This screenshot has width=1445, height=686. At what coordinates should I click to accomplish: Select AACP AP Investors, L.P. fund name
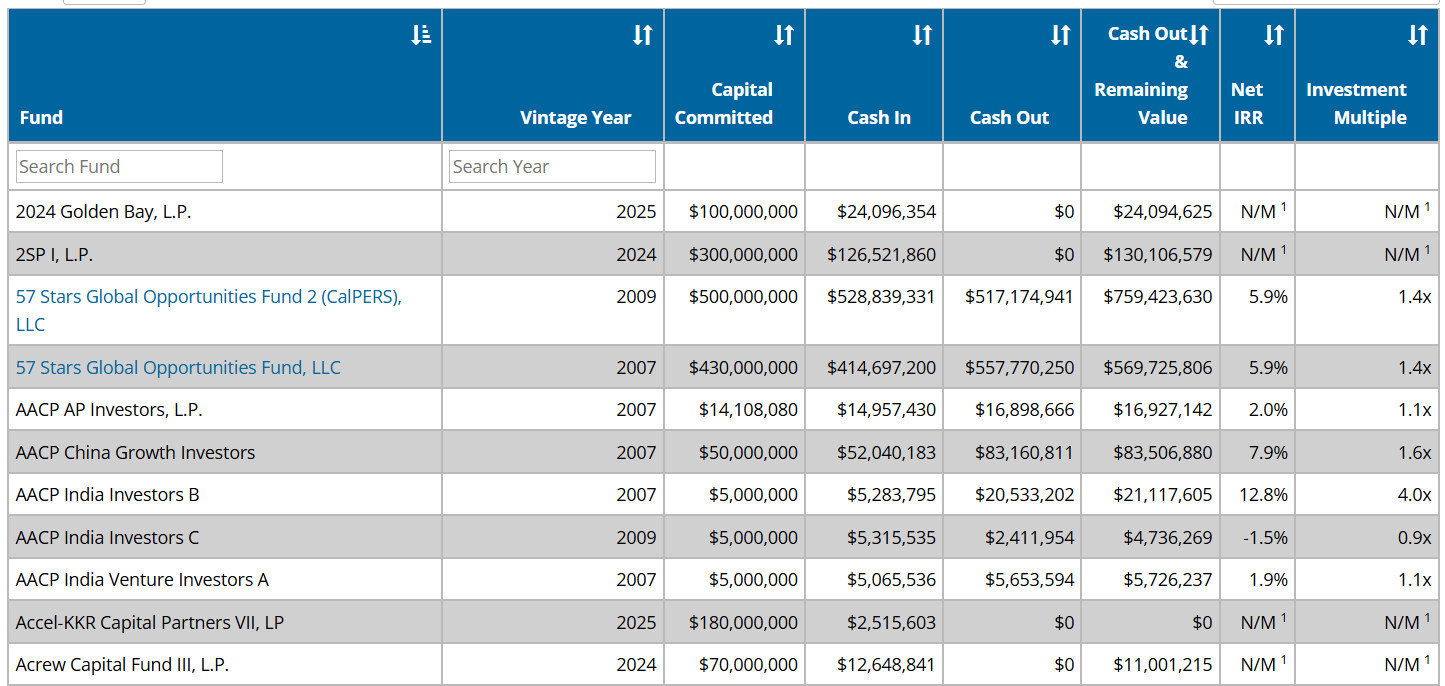pos(109,409)
